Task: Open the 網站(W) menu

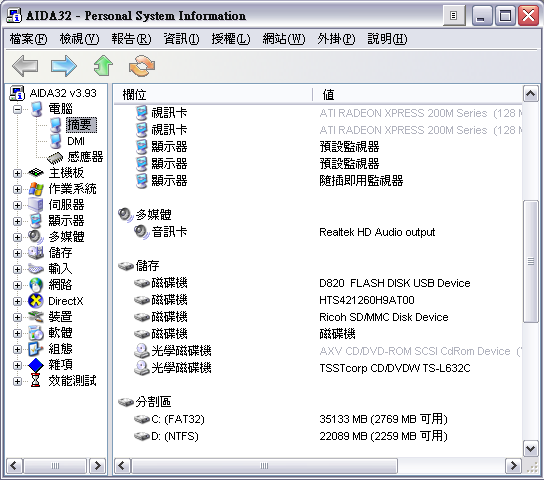Action: (x=284, y=39)
